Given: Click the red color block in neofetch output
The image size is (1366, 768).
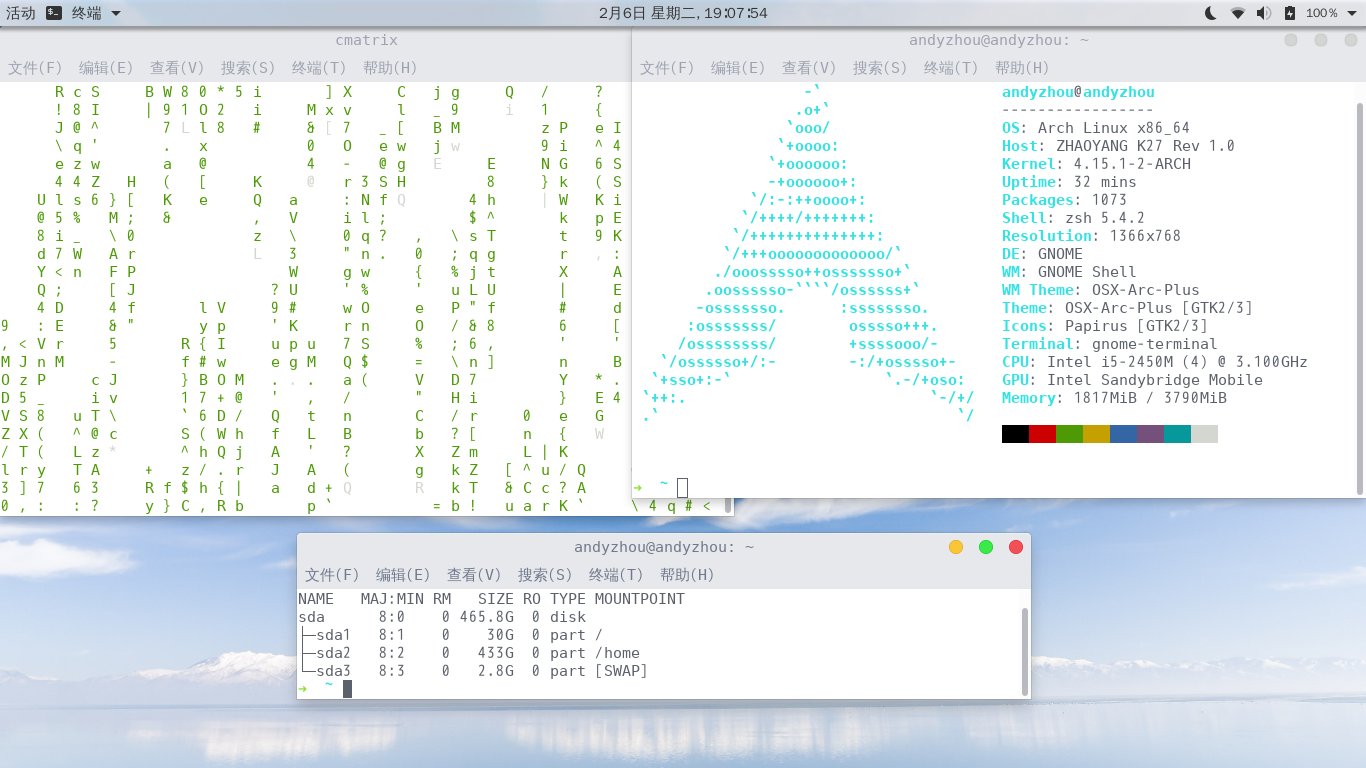Looking at the screenshot, I should [1042, 434].
